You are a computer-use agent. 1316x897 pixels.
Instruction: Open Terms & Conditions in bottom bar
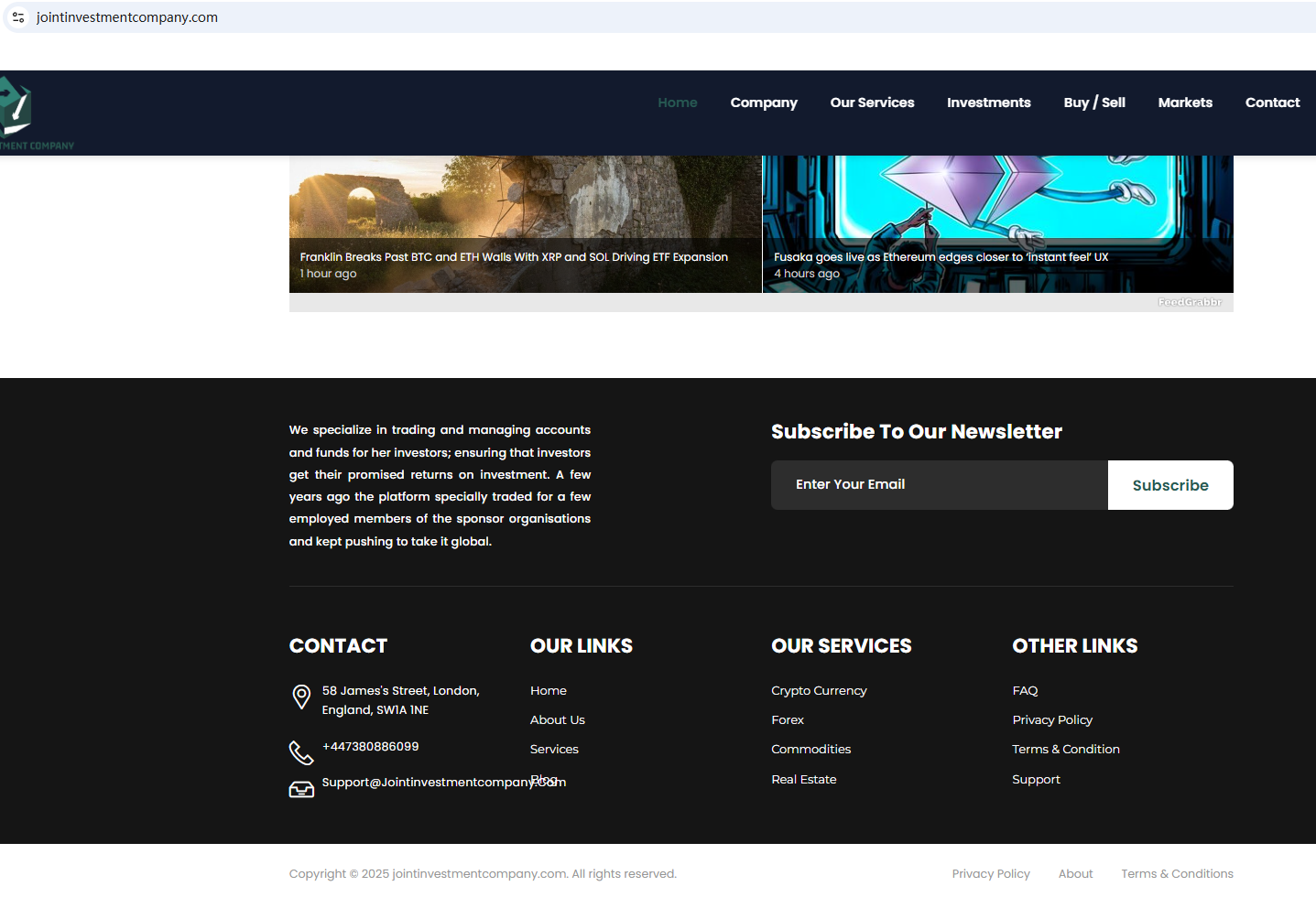pyautogui.click(x=1177, y=874)
